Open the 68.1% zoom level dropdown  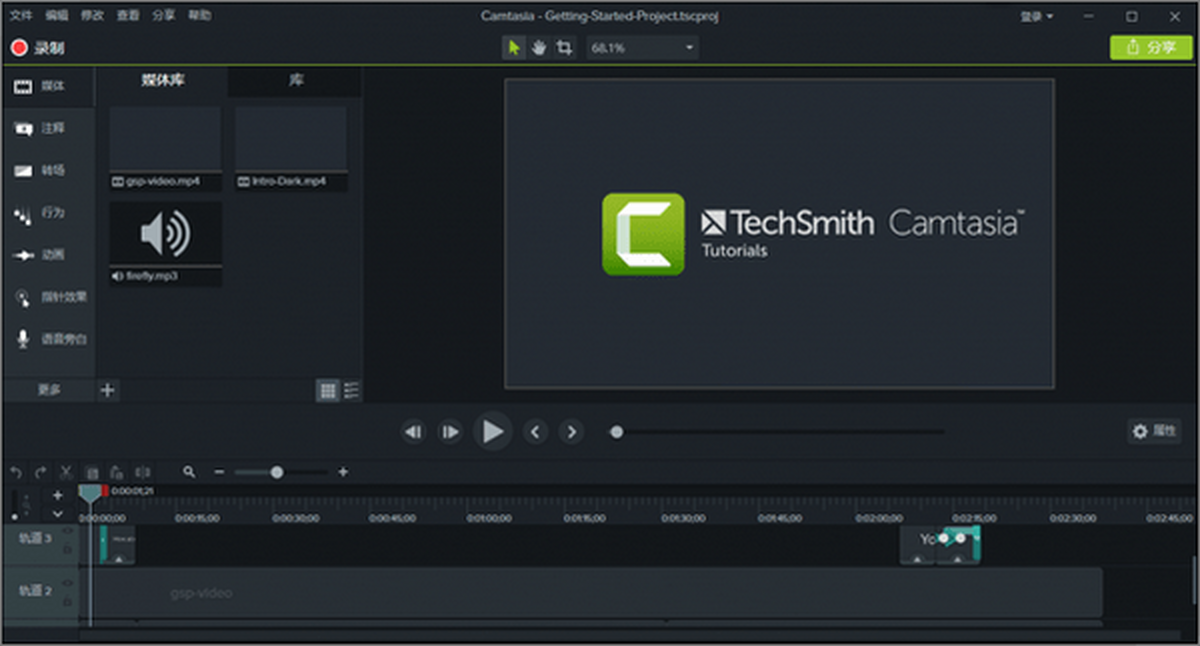point(641,47)
